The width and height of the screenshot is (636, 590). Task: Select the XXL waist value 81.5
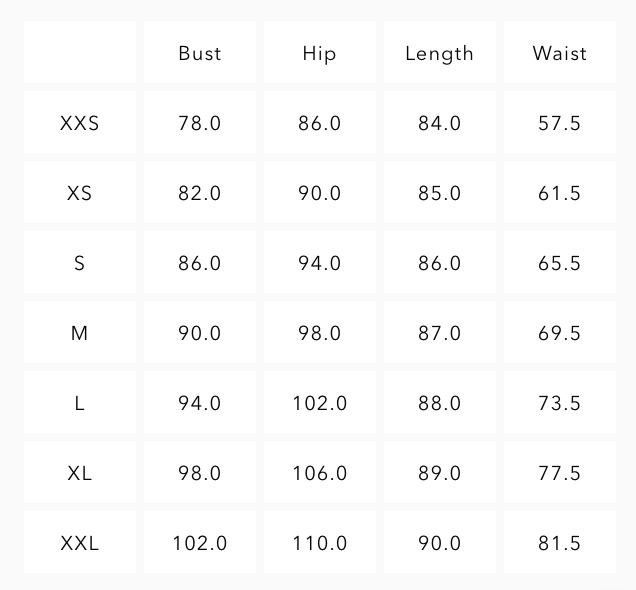point(560,543)
